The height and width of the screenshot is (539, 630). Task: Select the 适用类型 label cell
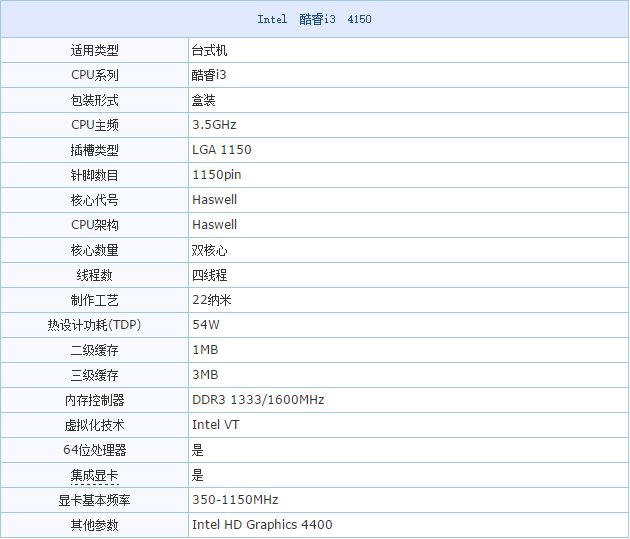[x=94, y=50]
